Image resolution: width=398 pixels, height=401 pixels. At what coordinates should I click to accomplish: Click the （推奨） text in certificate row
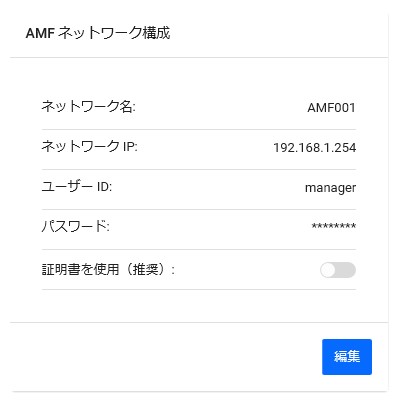(147, 269)
